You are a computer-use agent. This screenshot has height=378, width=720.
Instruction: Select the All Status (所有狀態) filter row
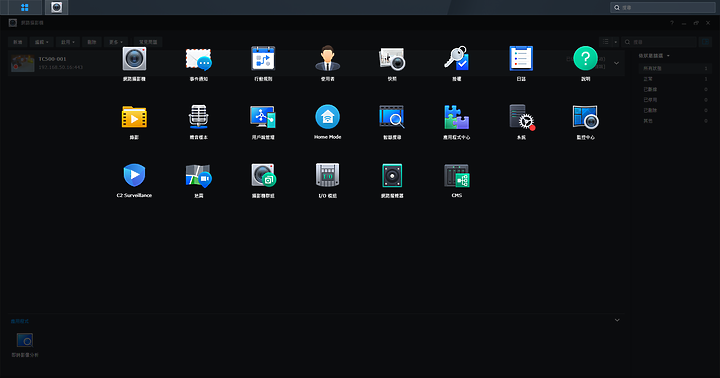[675, 68]
